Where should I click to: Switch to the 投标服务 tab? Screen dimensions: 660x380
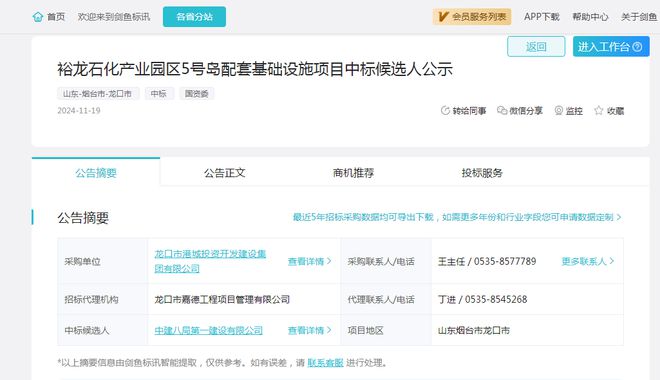click(482, 173)
